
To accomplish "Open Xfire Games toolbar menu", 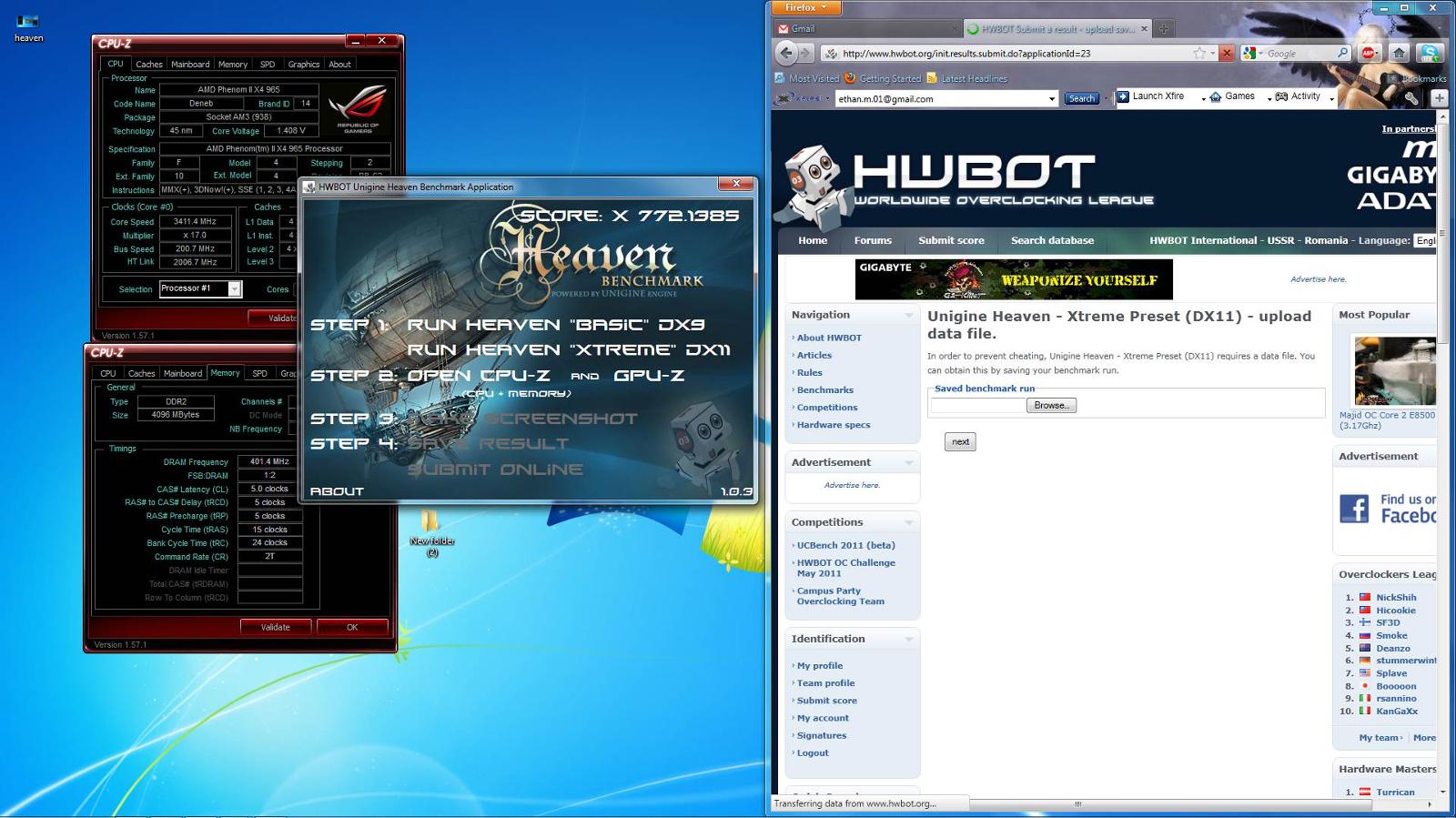I will tap(1232, 96).
